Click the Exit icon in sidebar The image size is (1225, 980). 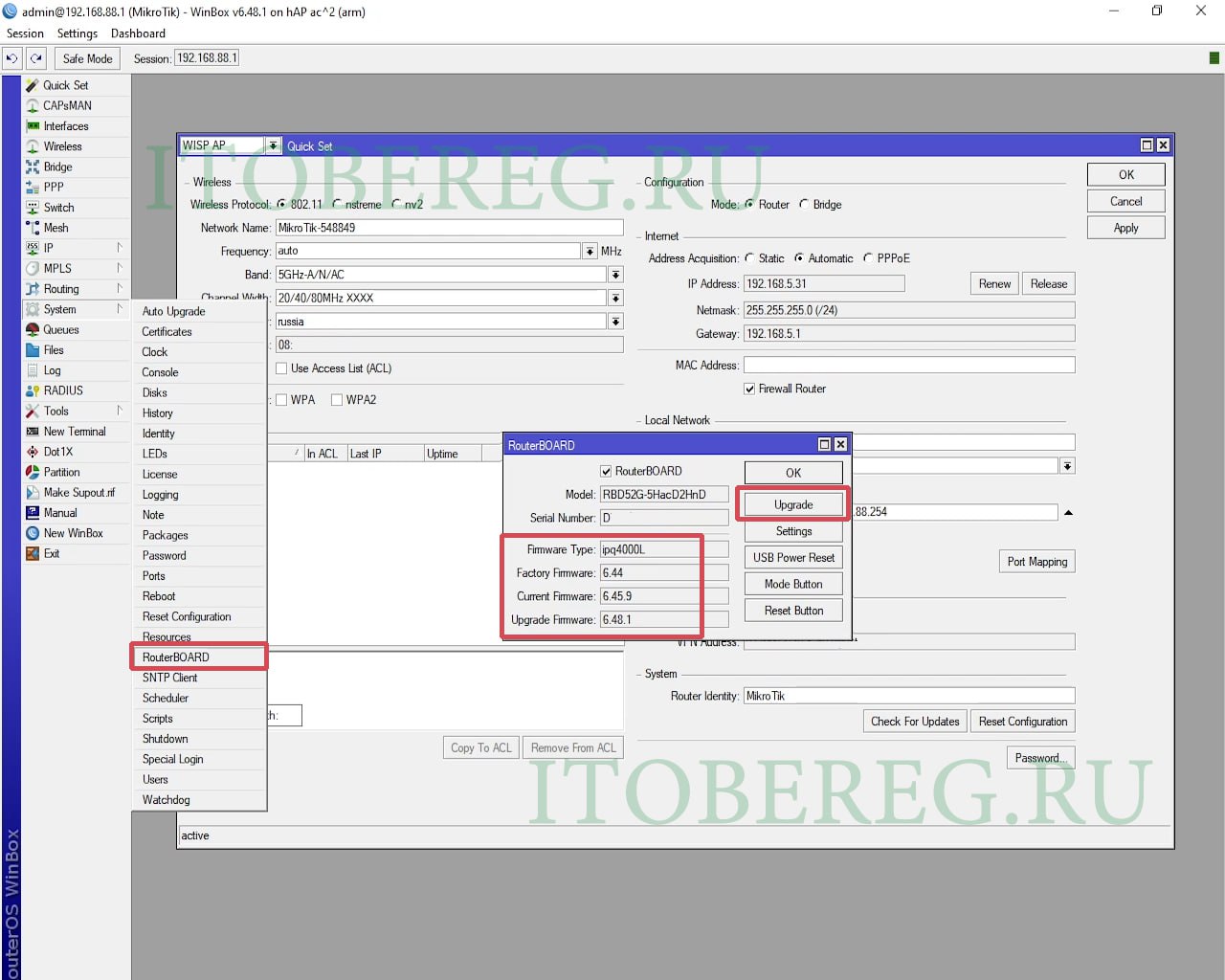pyautogui.click(x=33, y=553)
